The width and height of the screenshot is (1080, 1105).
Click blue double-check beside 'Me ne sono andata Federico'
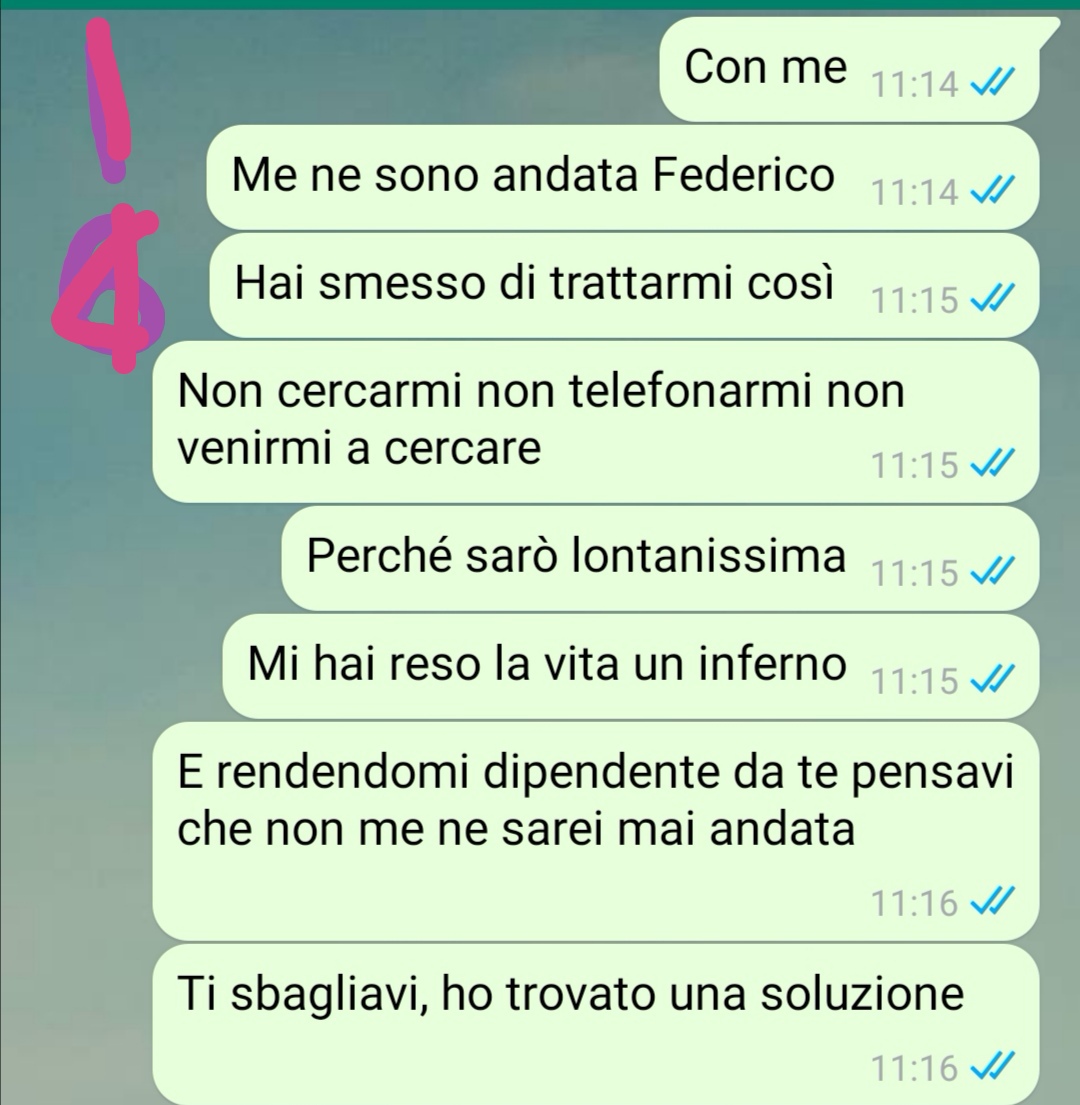[x=993, y=190]
